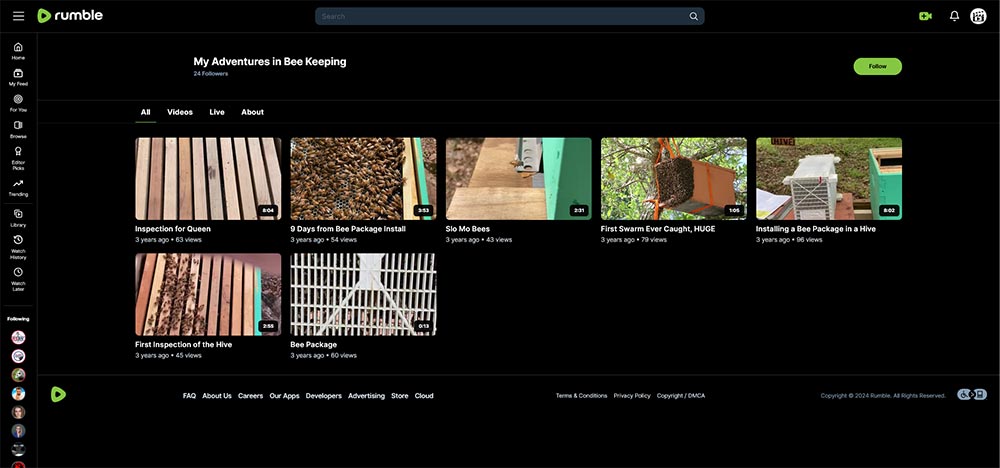Click the green upload video camera icon
This screenshot has width=1000, height=468.
[925, 16]
